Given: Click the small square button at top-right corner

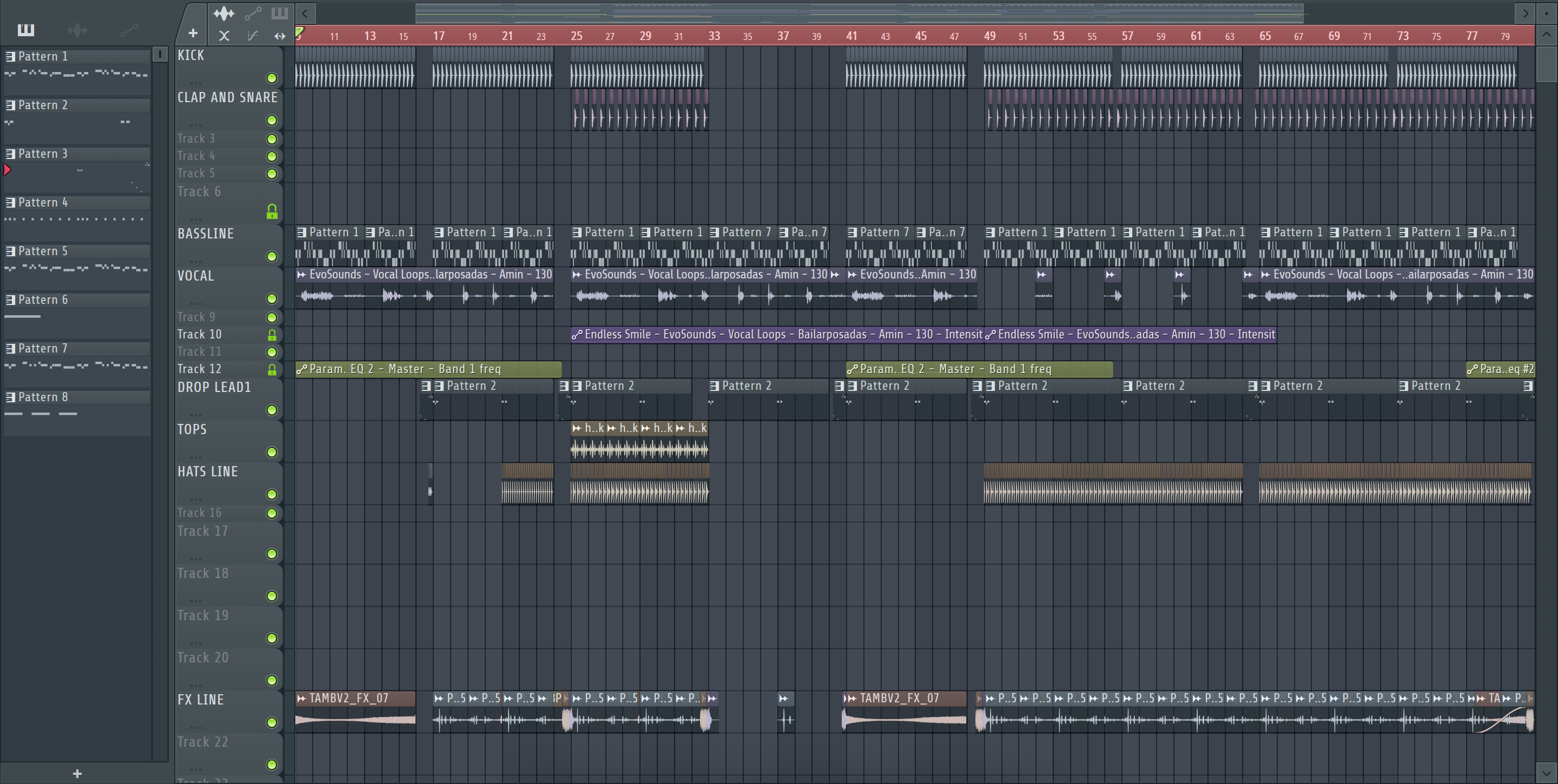Looking at the screenshot, I should 1547,12.
